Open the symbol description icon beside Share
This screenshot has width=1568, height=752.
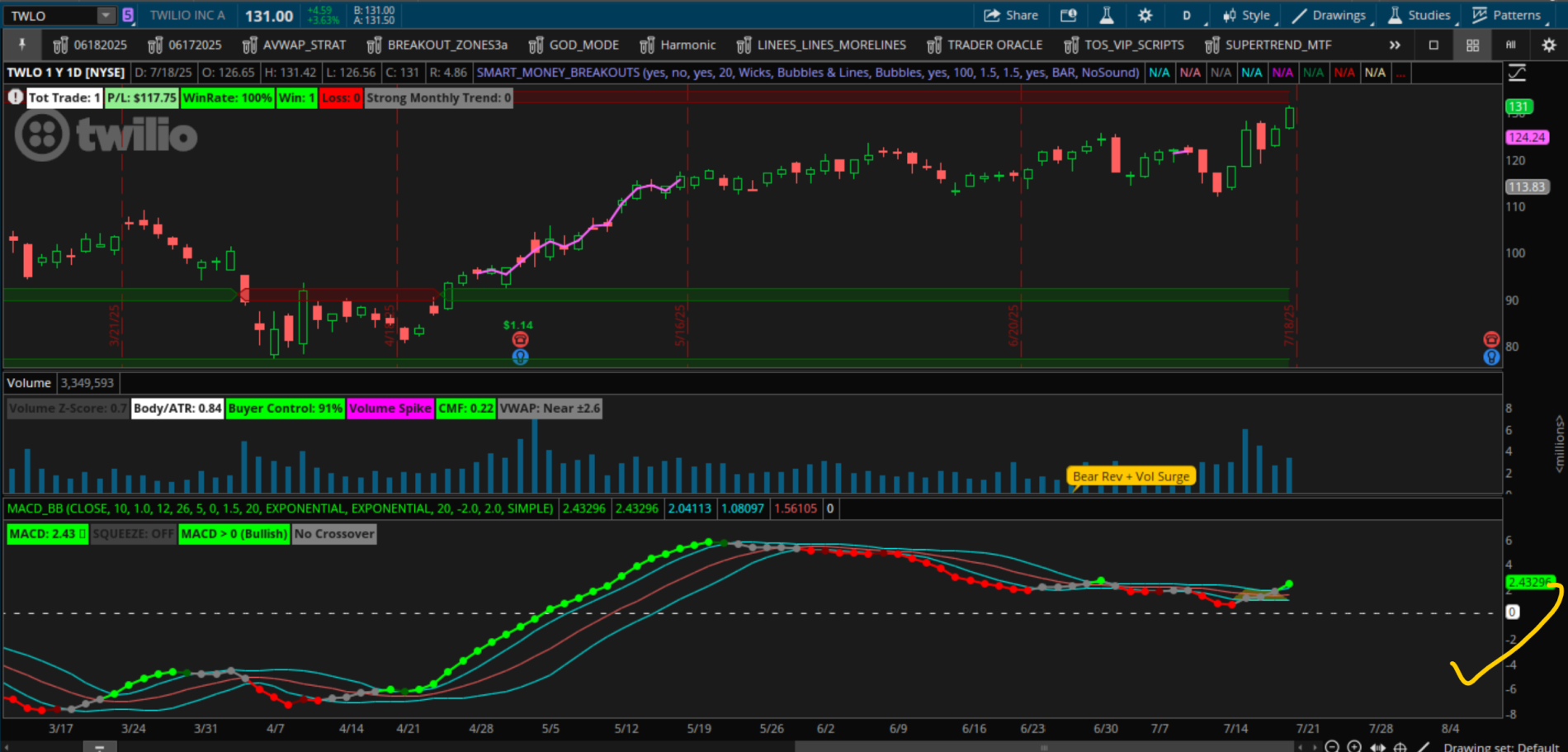tap(1069, 15)
